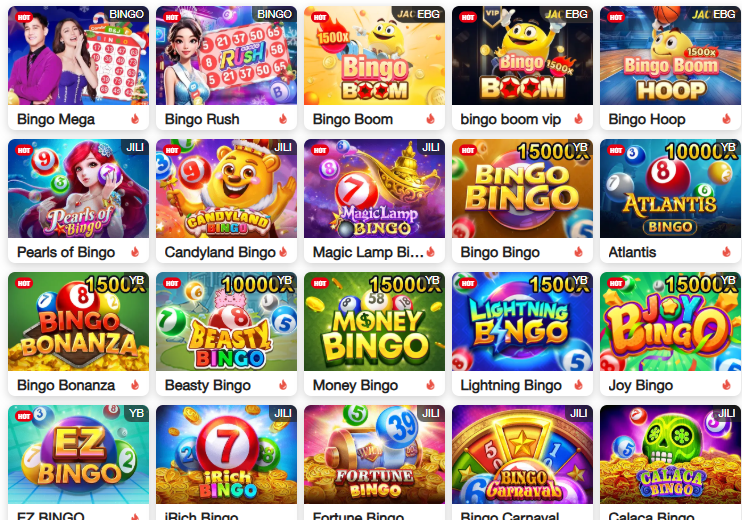Screen dimensions: 742x520
Task: Open the Candyland Bingo game image
Action: (226, 188)
